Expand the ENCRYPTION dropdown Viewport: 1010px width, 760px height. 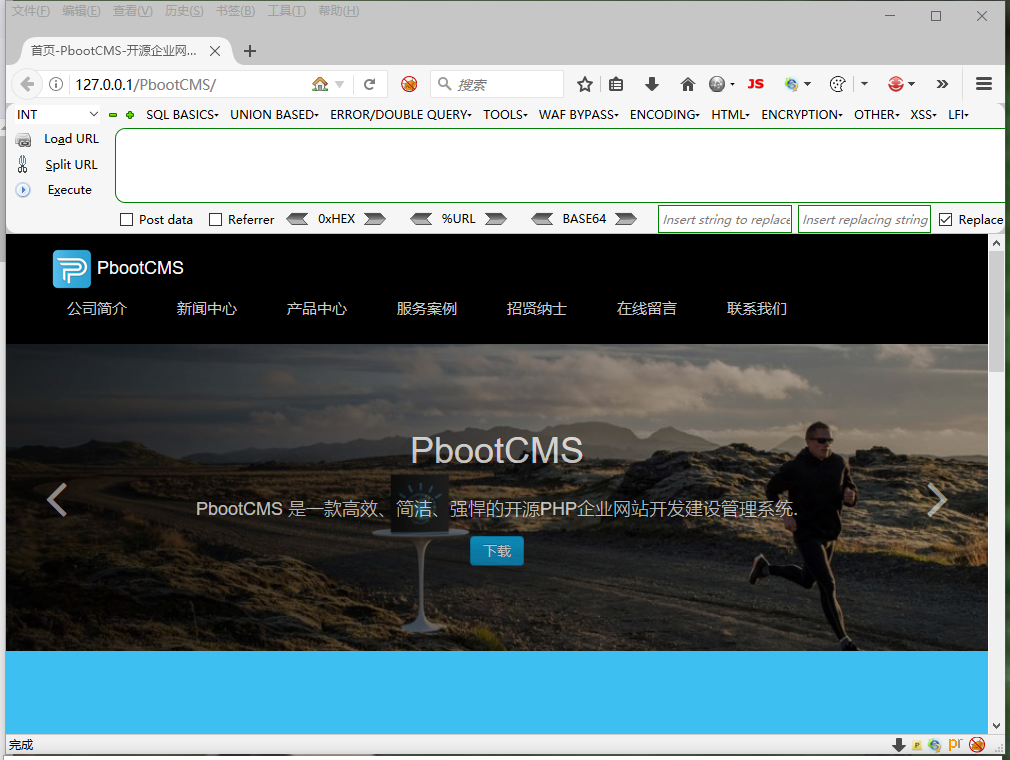802,115
